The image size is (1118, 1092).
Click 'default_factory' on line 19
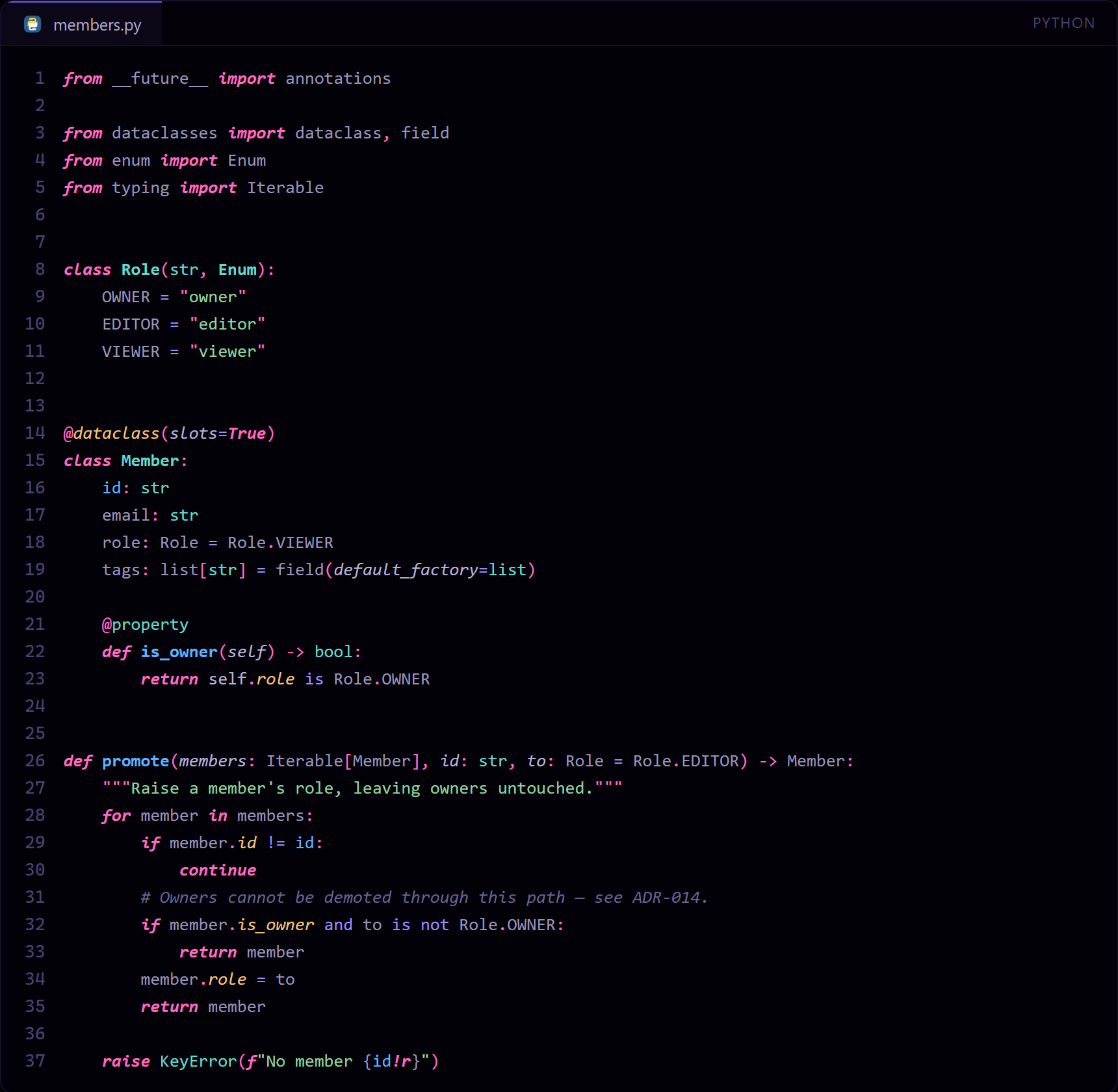[x=406, y=570]
